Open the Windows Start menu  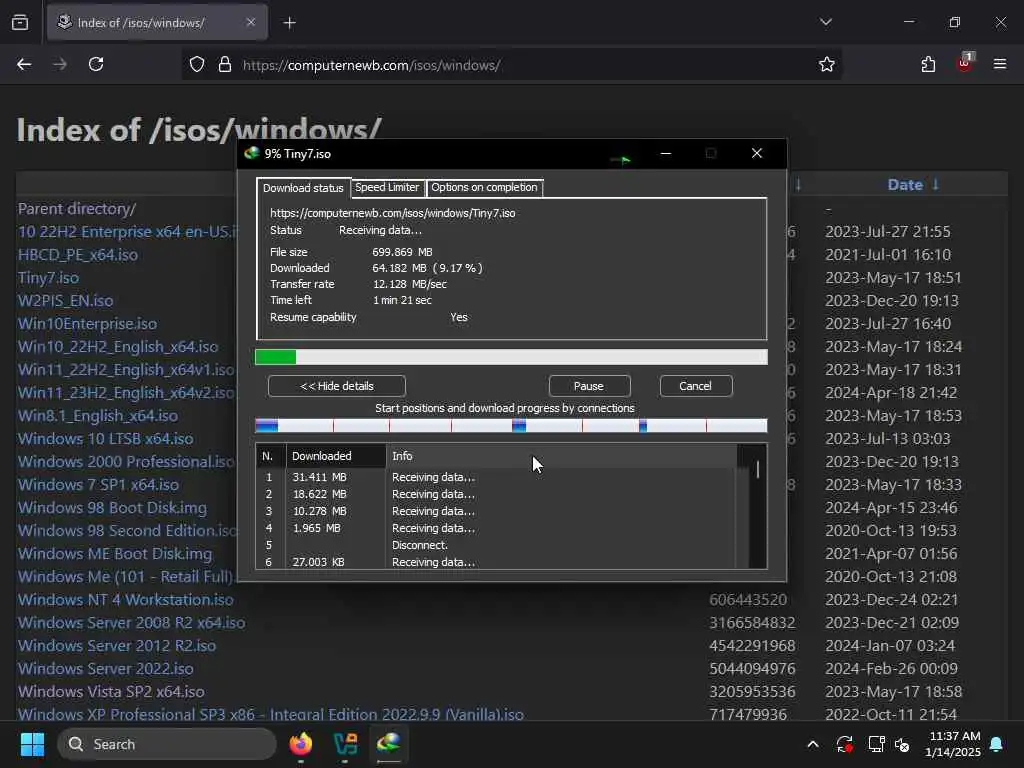coord(32,744)
